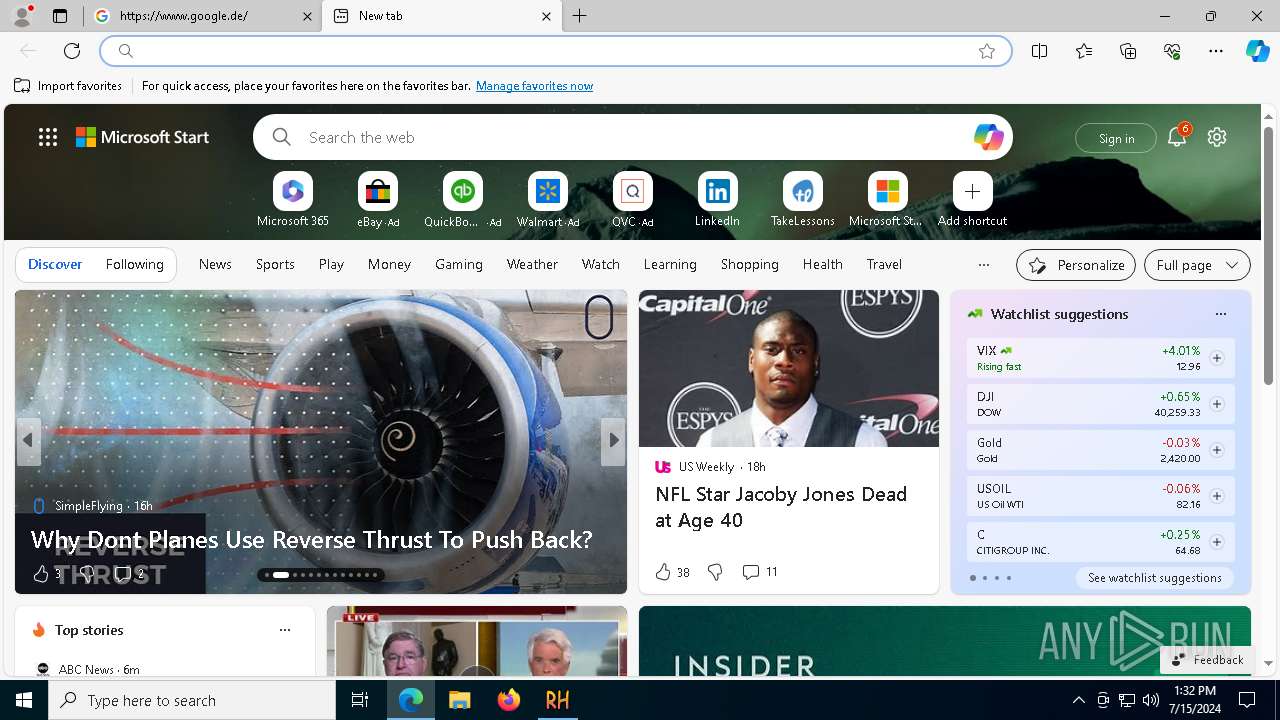The image size is (1280, 720).
Task: Open Browser essentials icon
Action: click(x=1172, y=51)
